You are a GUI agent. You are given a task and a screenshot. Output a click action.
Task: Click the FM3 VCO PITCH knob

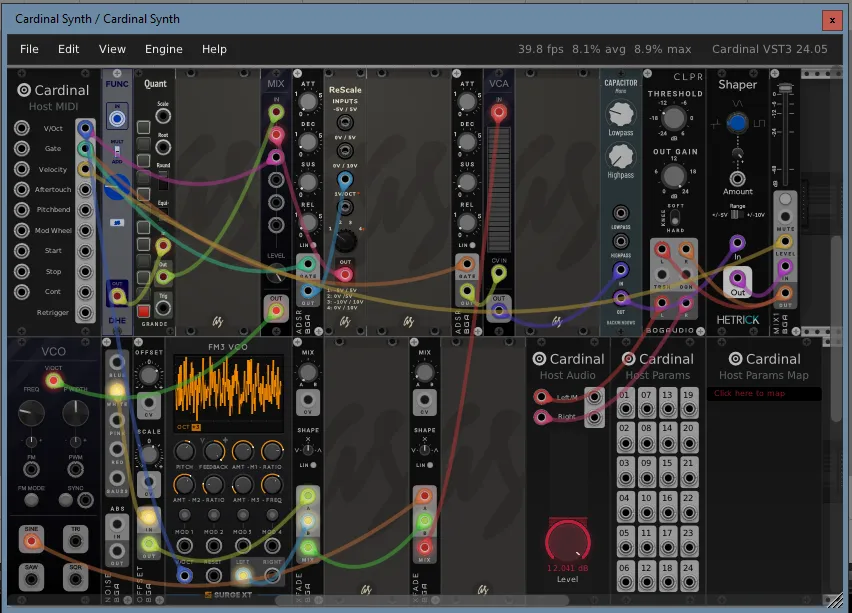coord(184,451)
